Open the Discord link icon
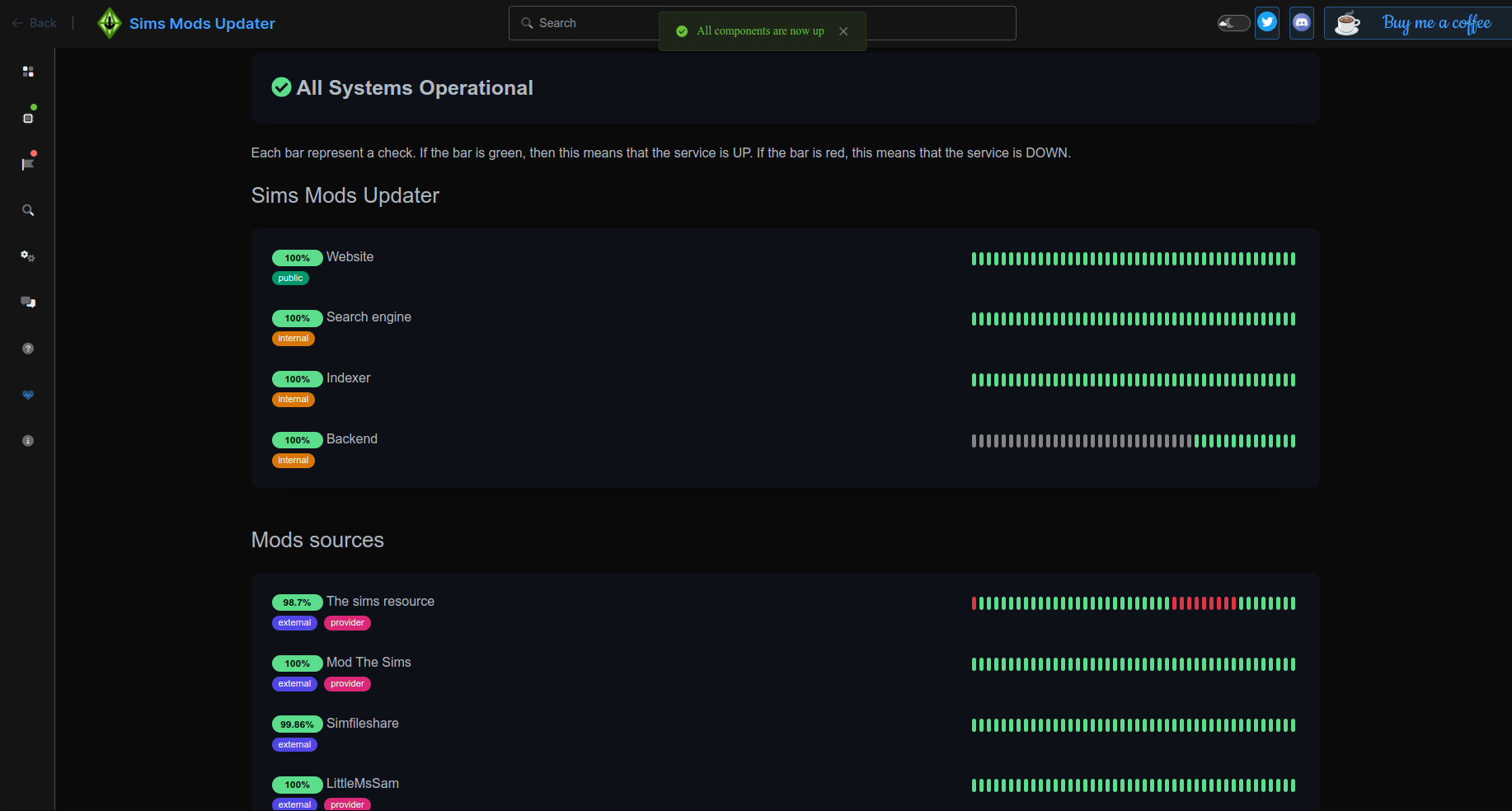1512x811 pixels. coord(1302,22)
